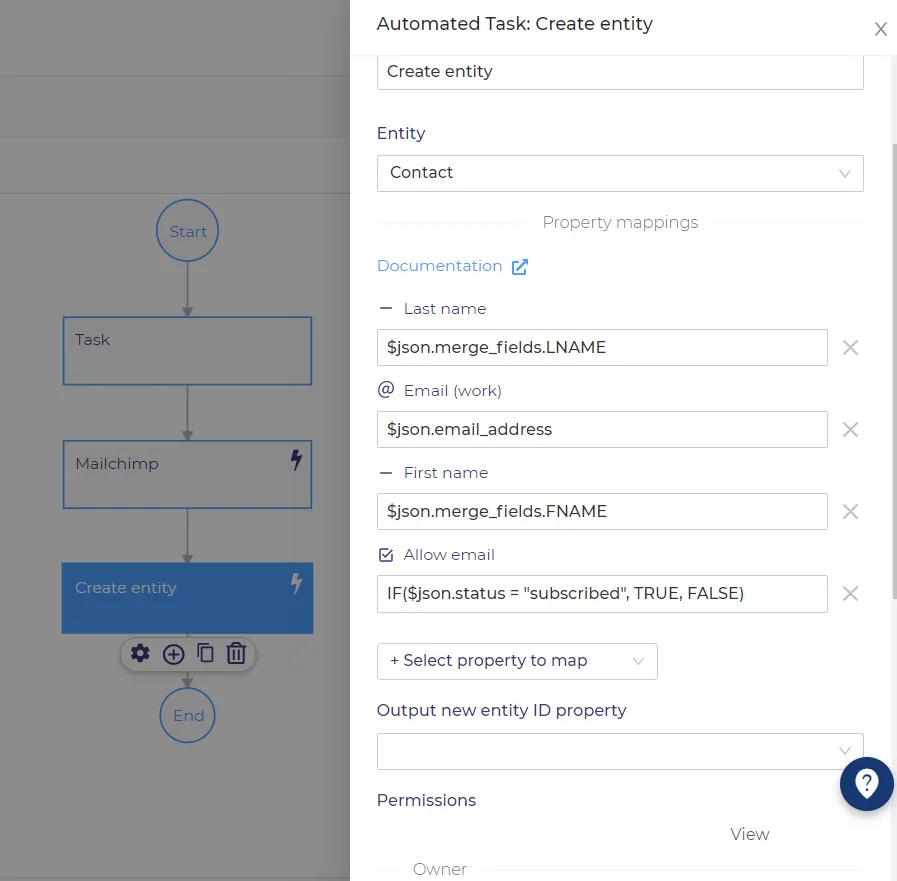Remove the Email (work) mapping
This screenshot has width=897, height=881.
click(x=850, y=430)
